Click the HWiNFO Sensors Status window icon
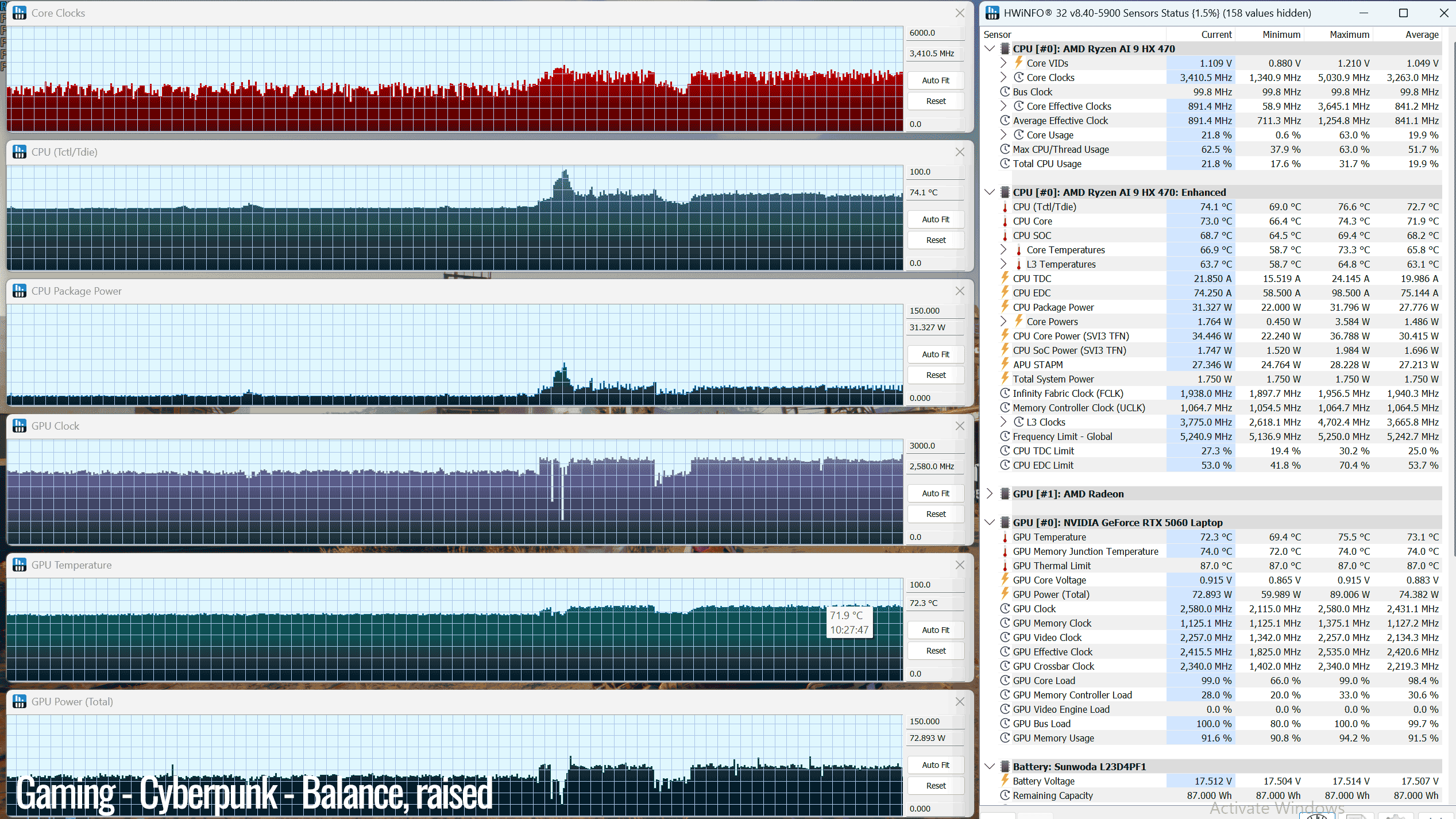Viewport: 1456px width, 819px height. pos(992,13)
